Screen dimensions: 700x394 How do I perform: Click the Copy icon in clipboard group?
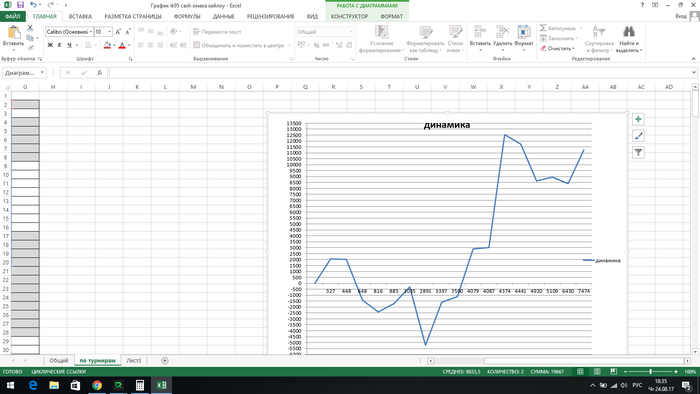tap(30, 38)
